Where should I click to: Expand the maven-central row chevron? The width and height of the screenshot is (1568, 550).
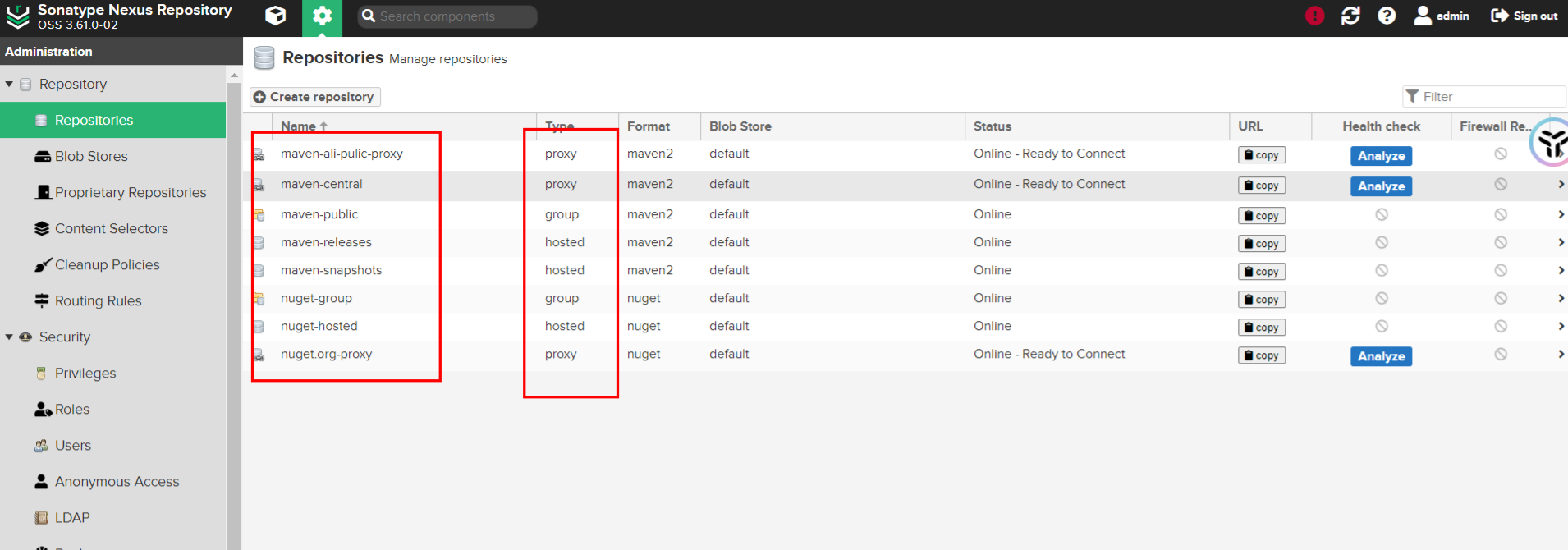coord(1561,185)
